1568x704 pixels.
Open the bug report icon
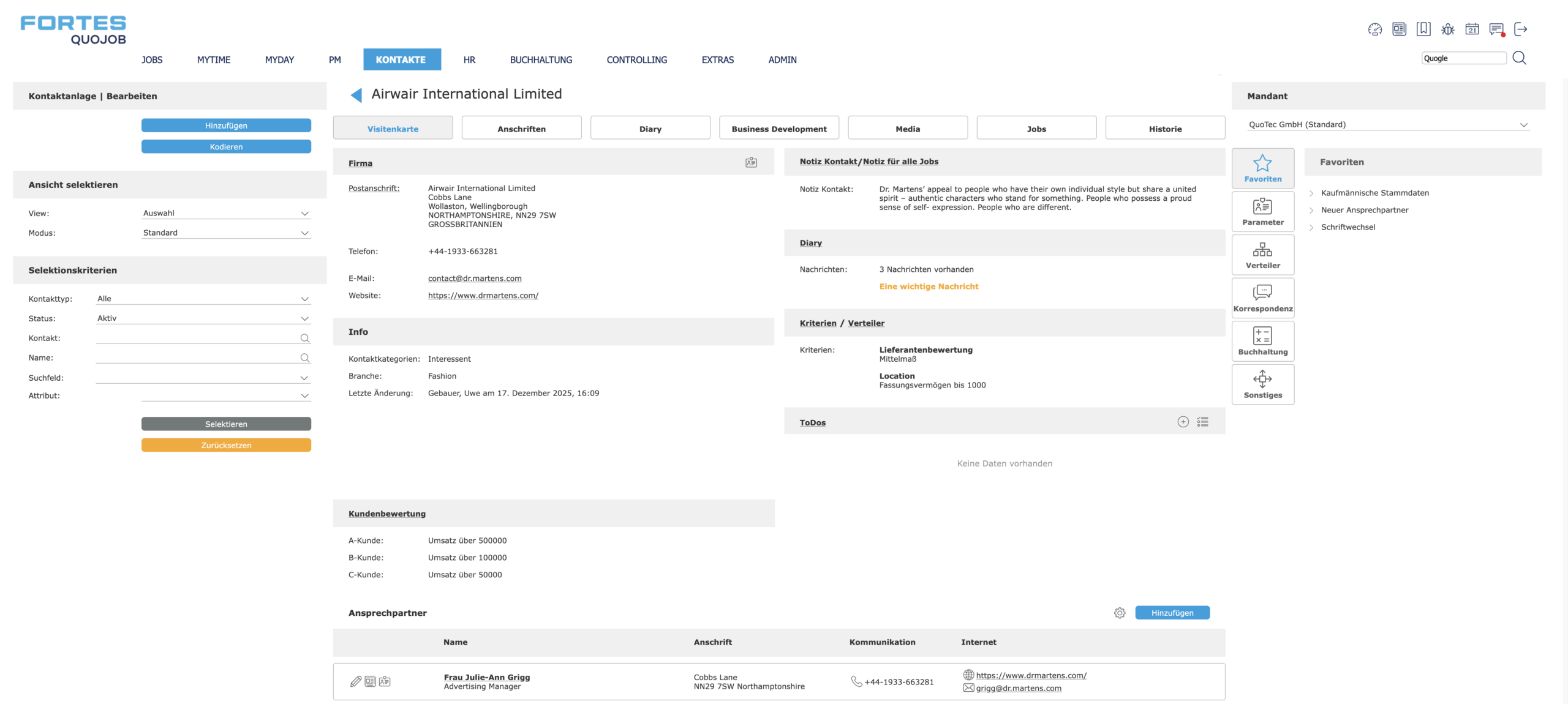click(1448, 29)
